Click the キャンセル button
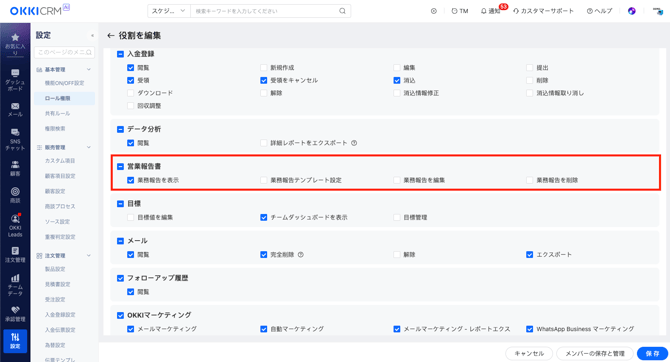The width and height of the screenshot is (670, 362). (529, 353)
